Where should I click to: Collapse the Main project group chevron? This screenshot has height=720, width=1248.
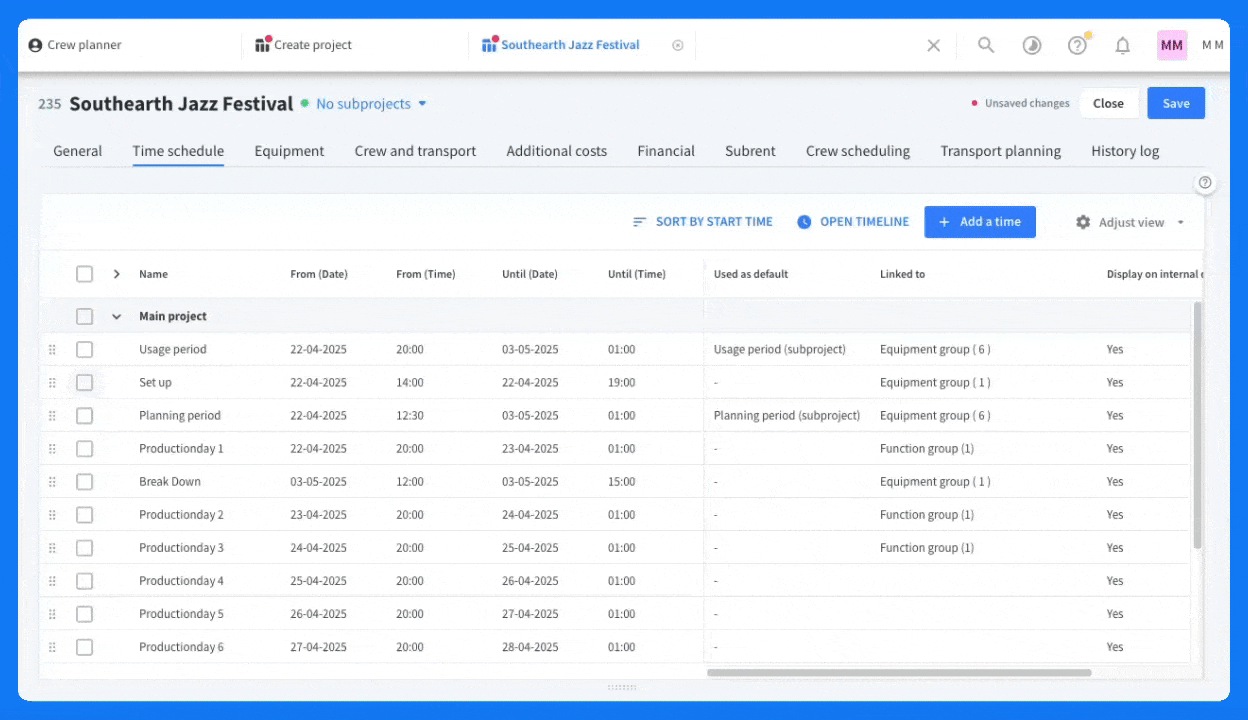116,316
